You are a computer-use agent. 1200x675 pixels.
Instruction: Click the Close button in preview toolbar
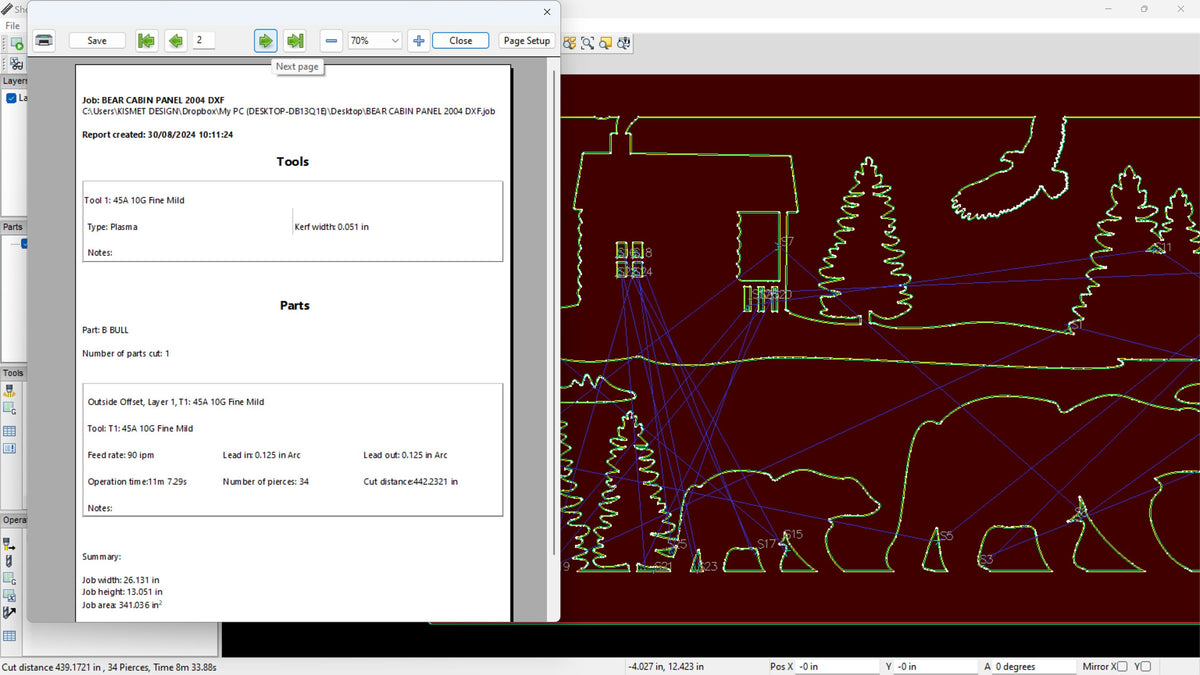[461, 40]
